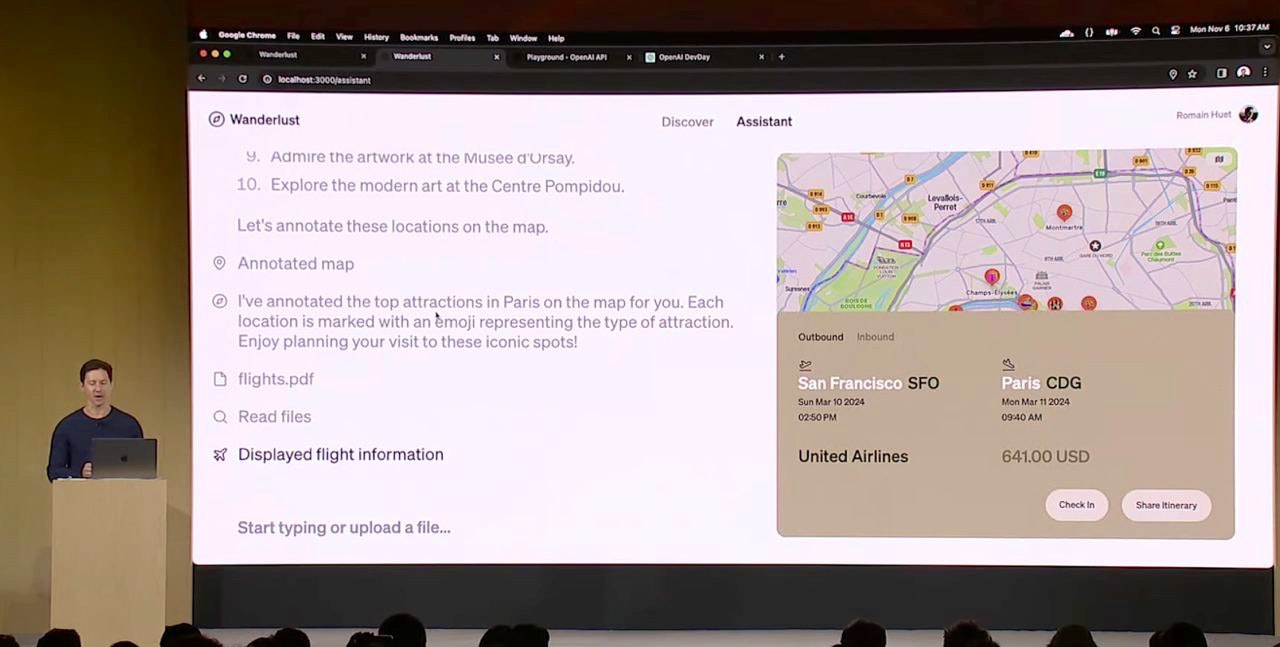Reload the current page
This screenshot has height=647, width=1280.
tap(242, 79)
